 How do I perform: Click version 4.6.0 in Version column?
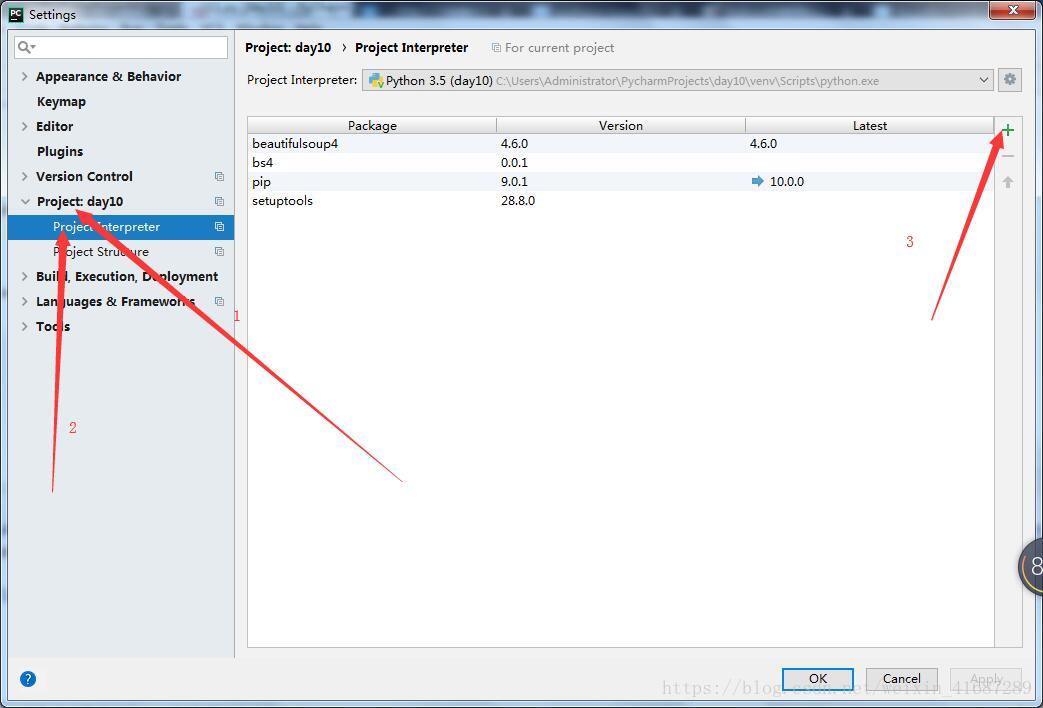514,144
